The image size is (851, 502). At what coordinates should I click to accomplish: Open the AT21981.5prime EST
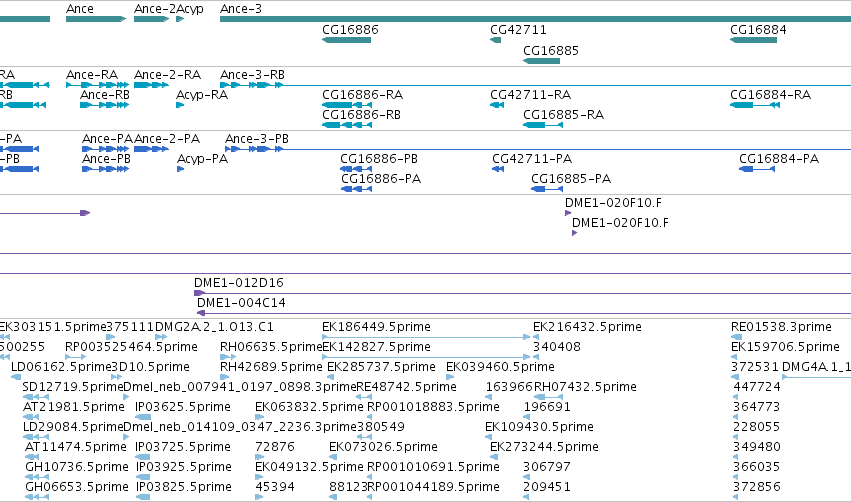[31, 417]
